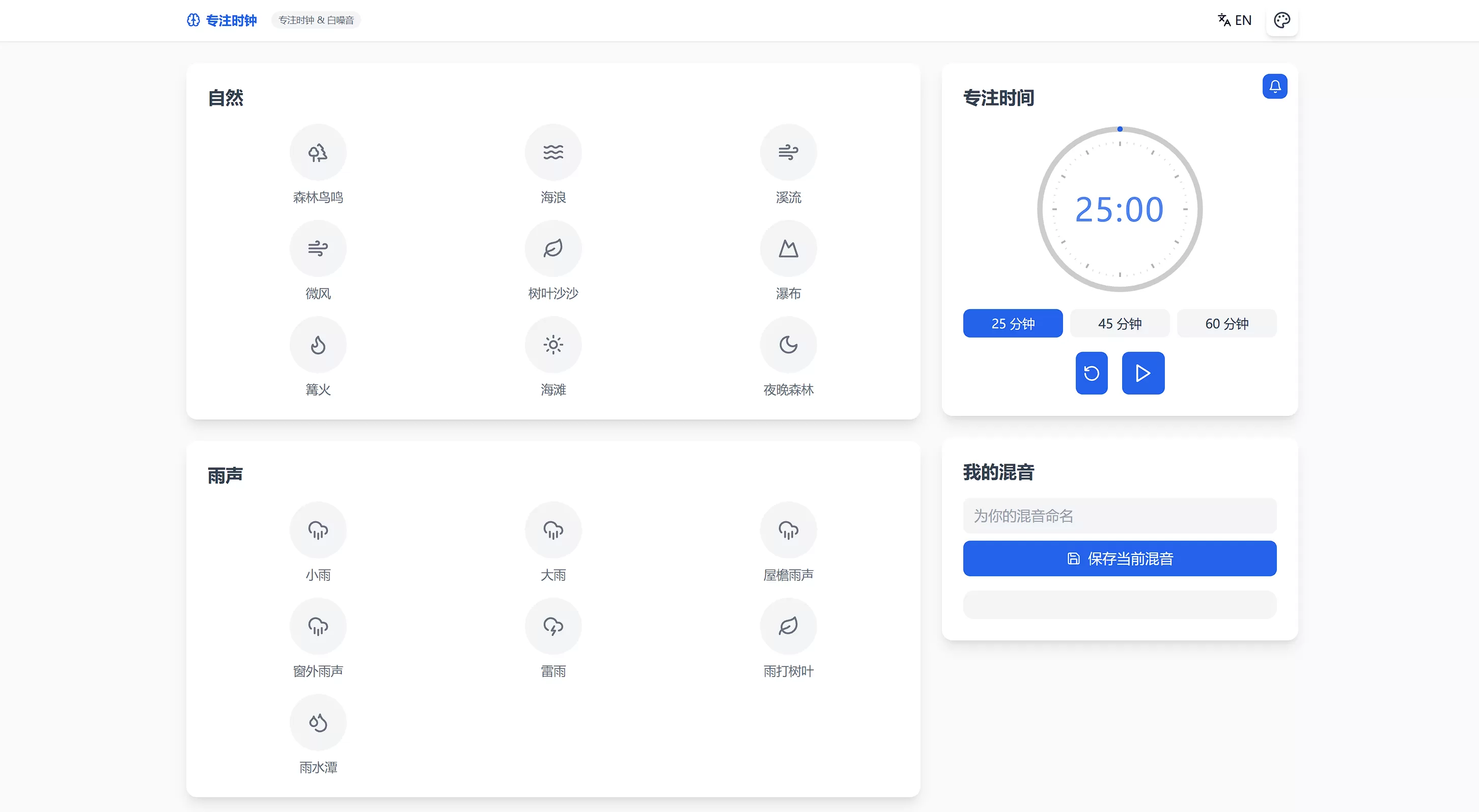Toggle the 夜晚森林 night forest moon icon

tap(788, 345)
